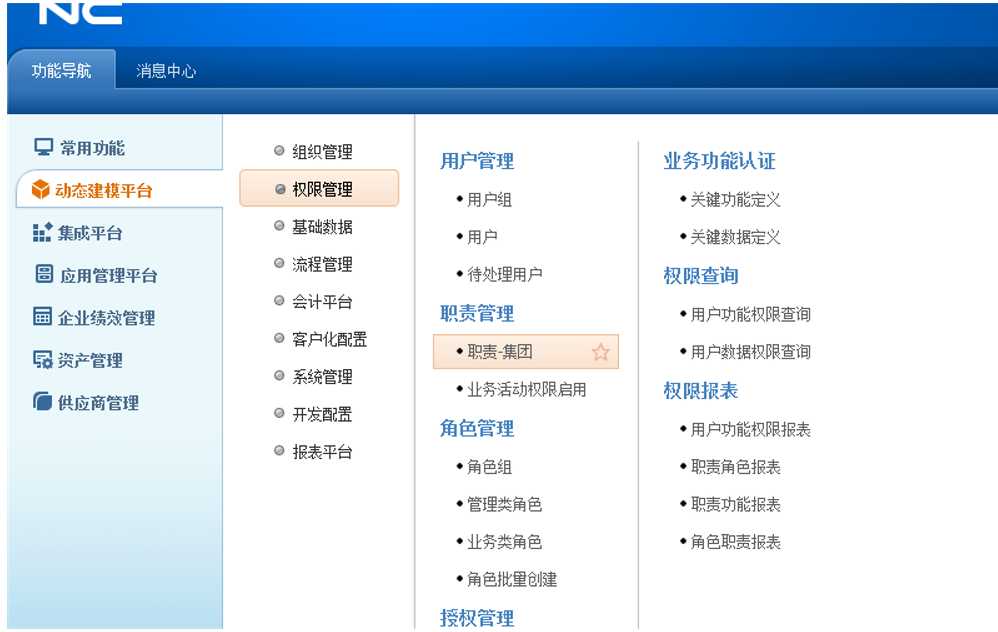
Task: Open the 业务活动权限启用 link
Action: point(526,390)
